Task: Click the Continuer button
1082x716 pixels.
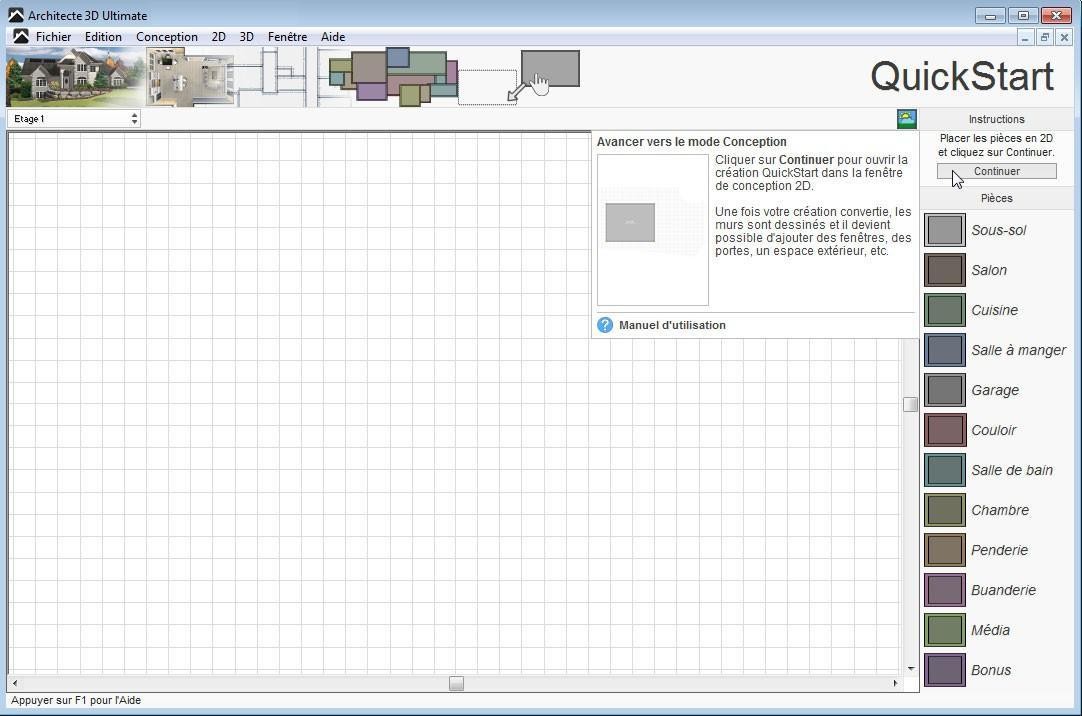Action: (x=996, y=171)
